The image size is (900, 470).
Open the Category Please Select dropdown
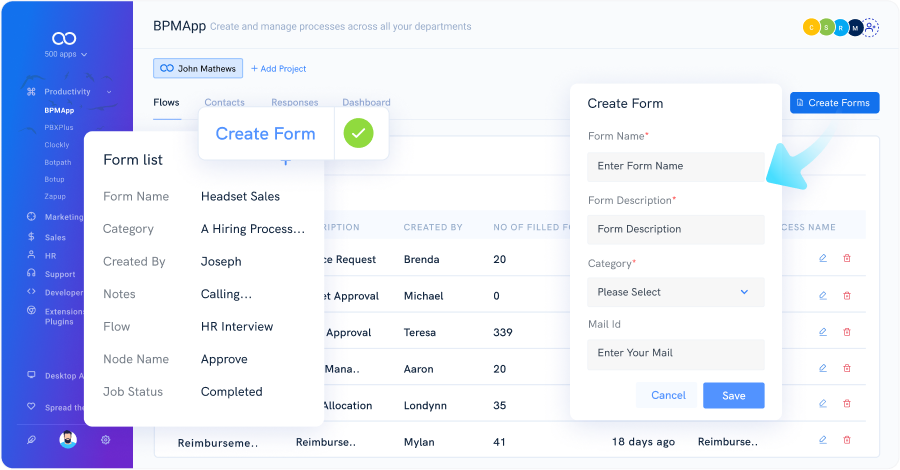[x=676, y=292]
